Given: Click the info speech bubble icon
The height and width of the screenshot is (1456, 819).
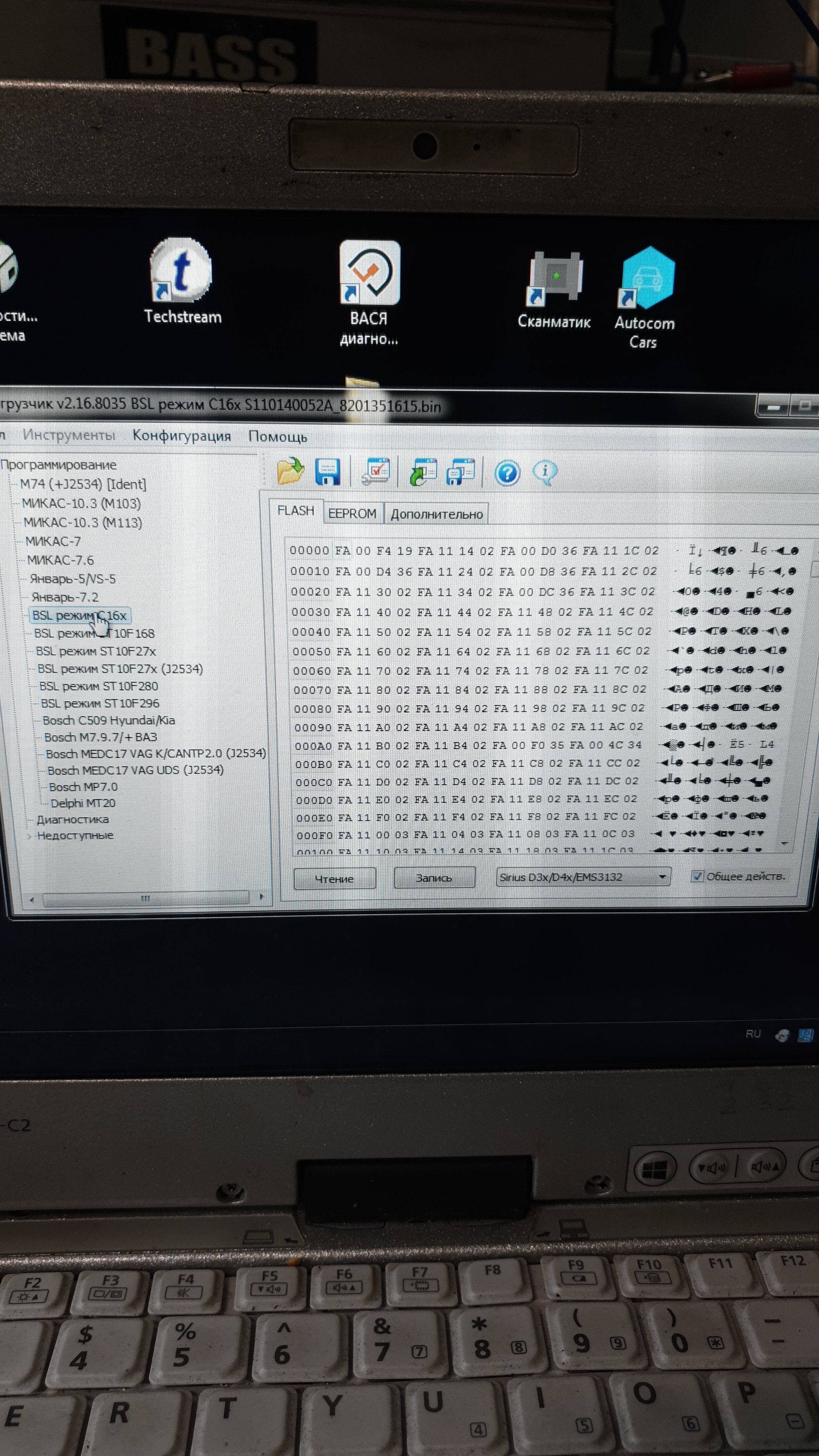Looking at the screenshot, I should pyautogui.click(x=545, y=471).
